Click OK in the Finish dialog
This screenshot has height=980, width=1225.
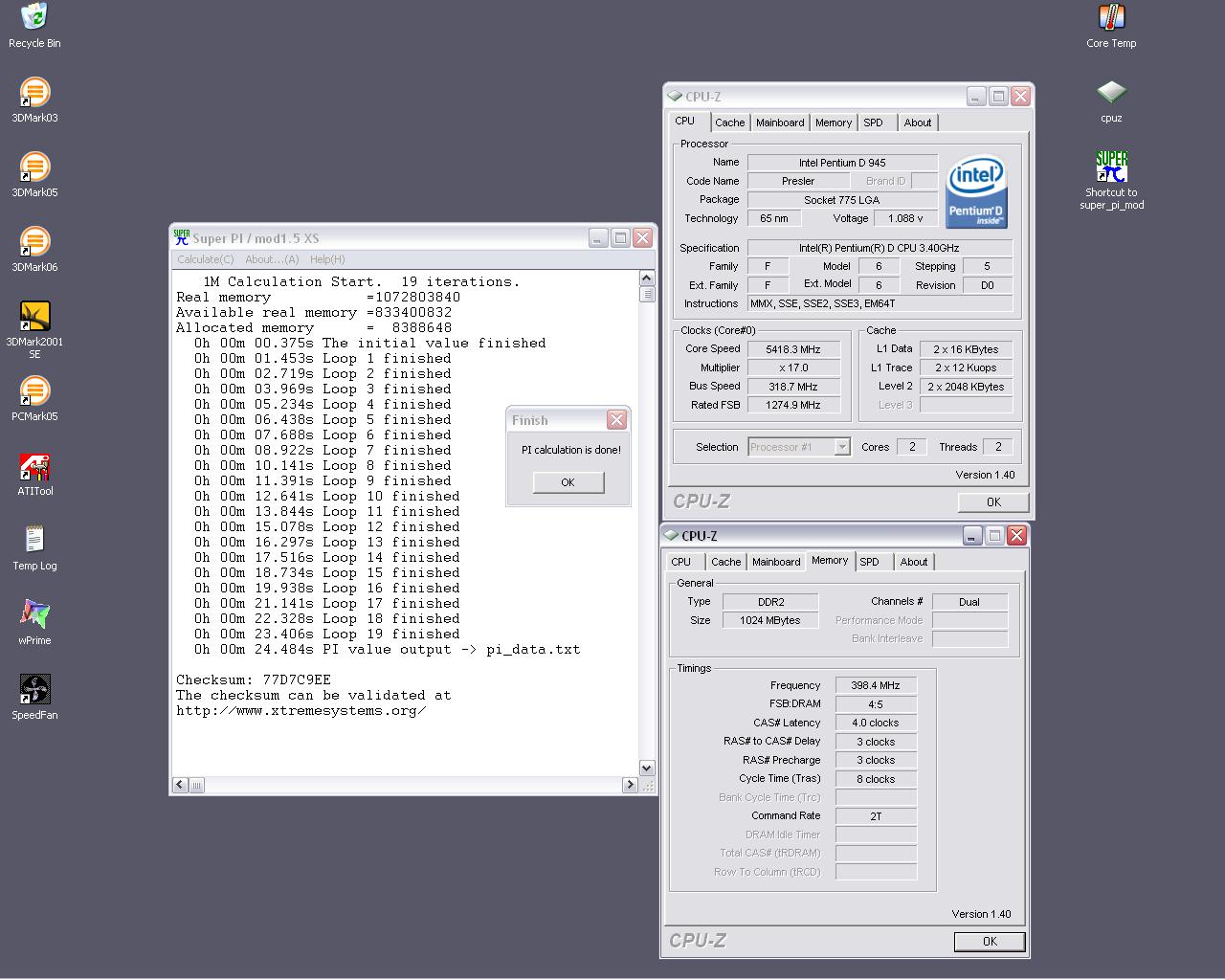click(x=568, y=482)
